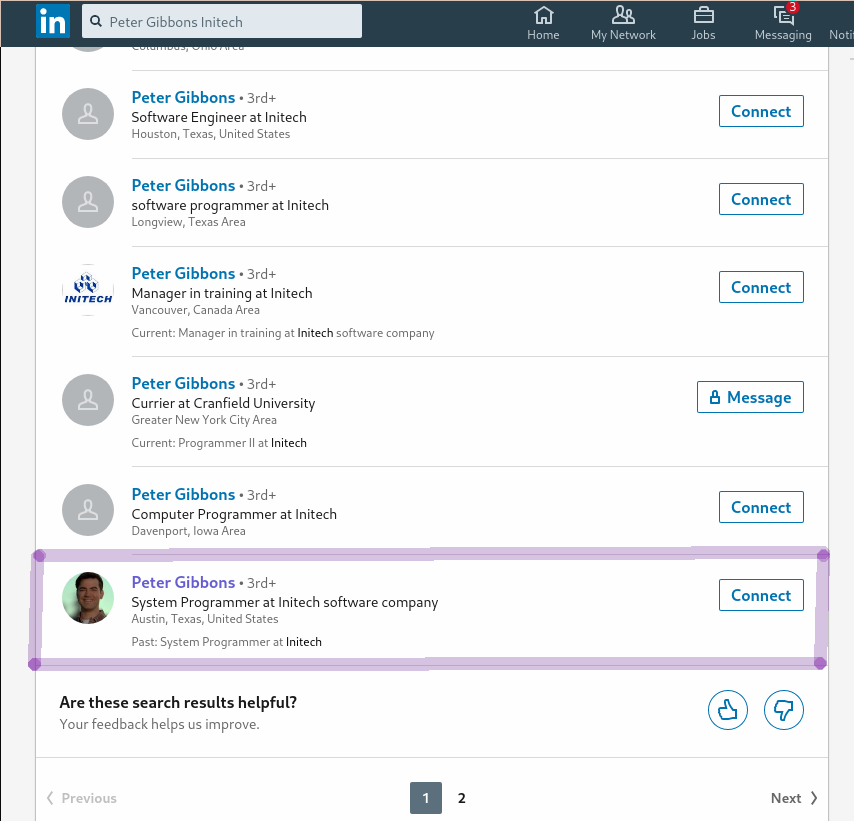Click the thumbs down feedback icon
This screenshot has height=821, width=854.
coord(784,709)
